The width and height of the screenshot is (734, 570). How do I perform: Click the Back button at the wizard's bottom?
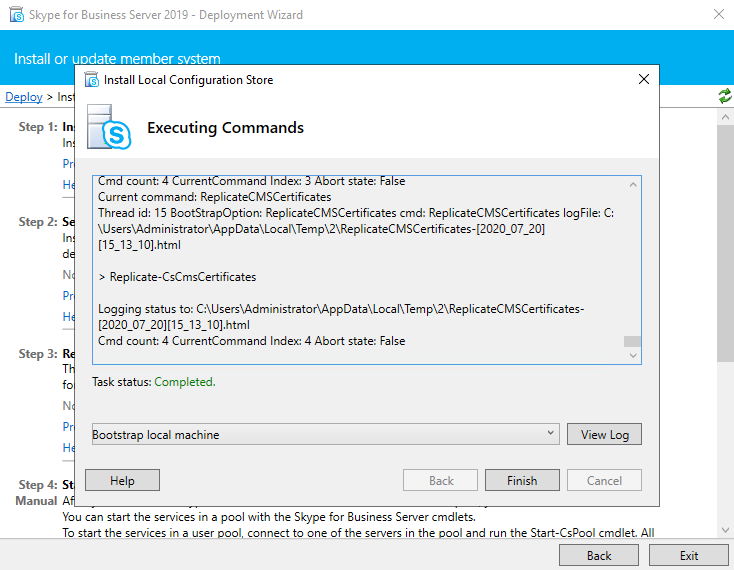coord(599,555)
